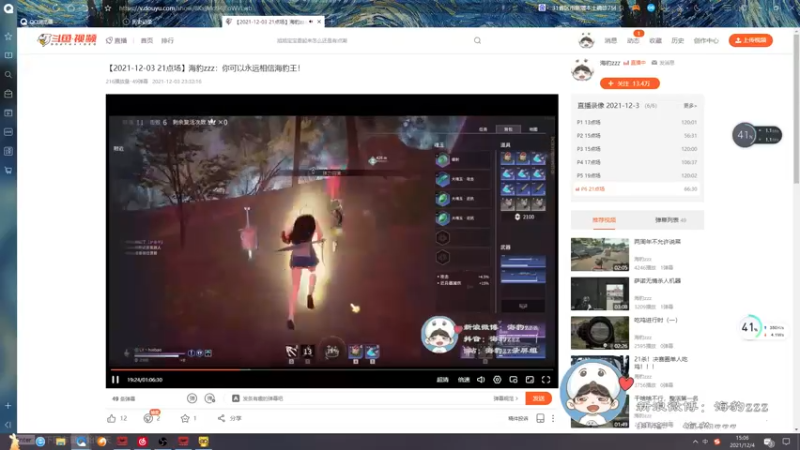Open 倍速 playback speed selector

pos(463,380)
